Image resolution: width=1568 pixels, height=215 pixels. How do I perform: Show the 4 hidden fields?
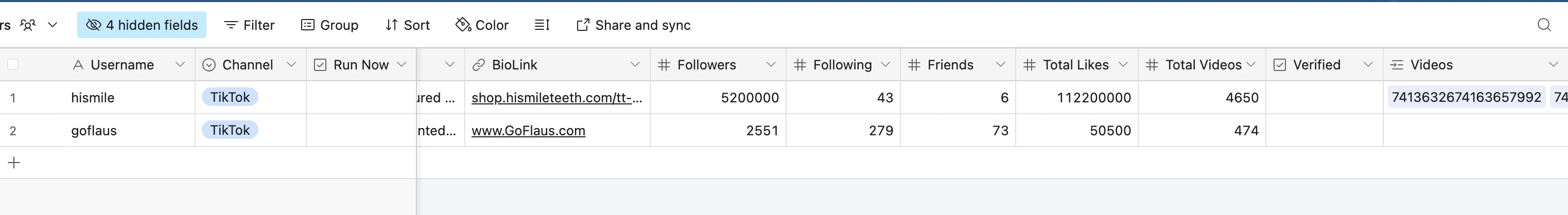tap(142, 25)
